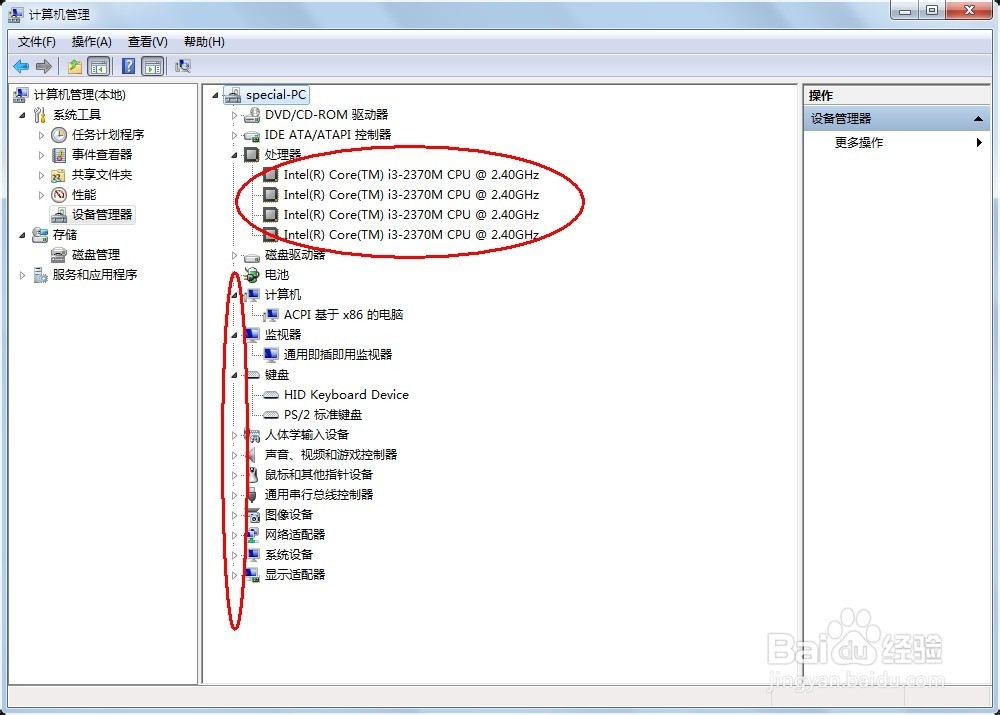Image resolution: width=1000 pixels, height=715 pixels.
Task: Select HID Keyboard Device
Action: 346,395
